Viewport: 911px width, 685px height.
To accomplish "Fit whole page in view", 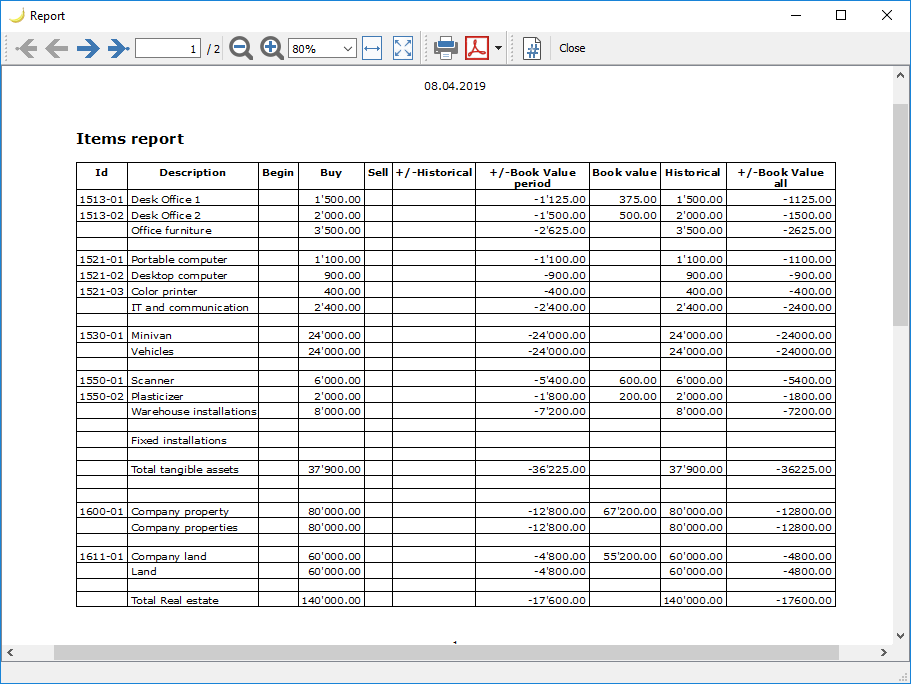I will 403,48.
